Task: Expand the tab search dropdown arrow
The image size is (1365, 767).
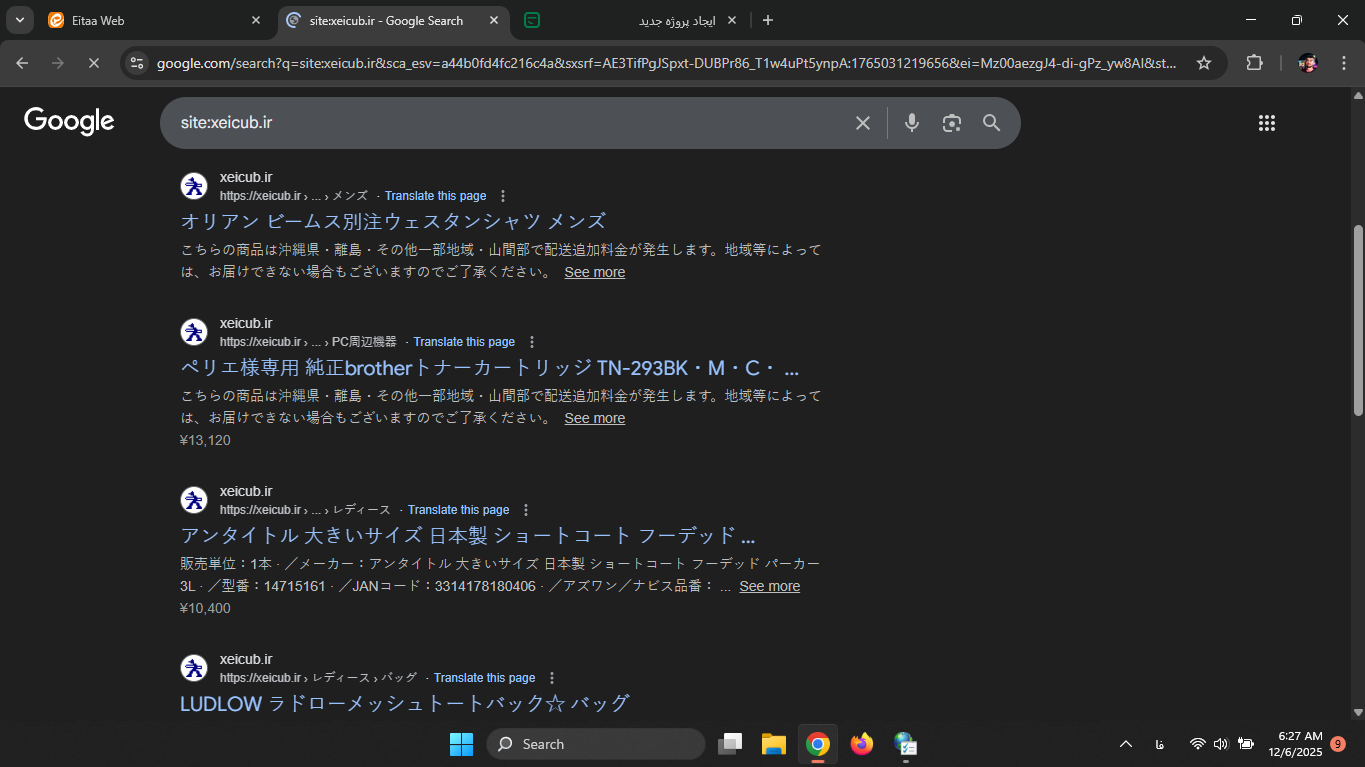Action: tap(19, 20)
